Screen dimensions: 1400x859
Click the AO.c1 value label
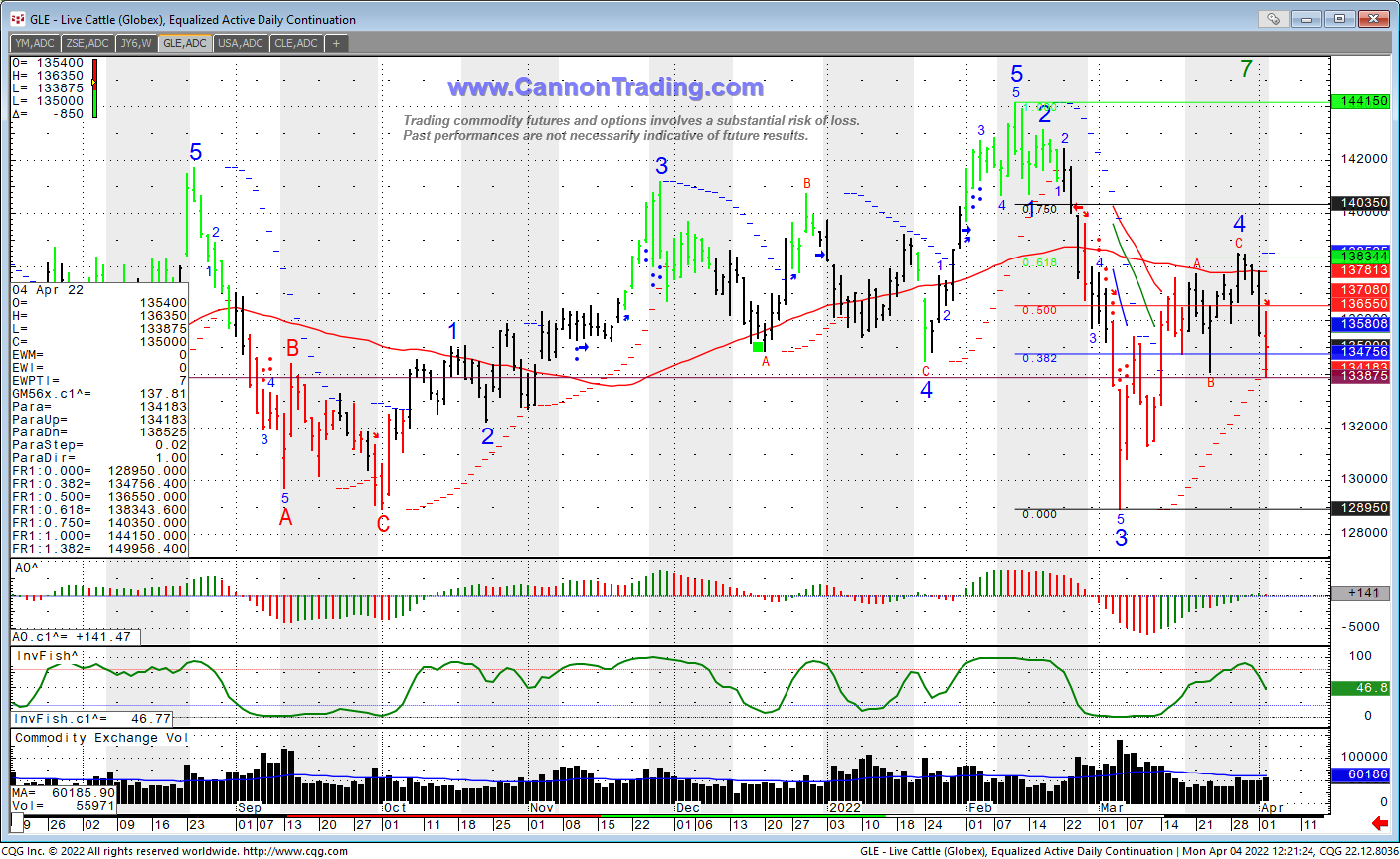[77, 637]
